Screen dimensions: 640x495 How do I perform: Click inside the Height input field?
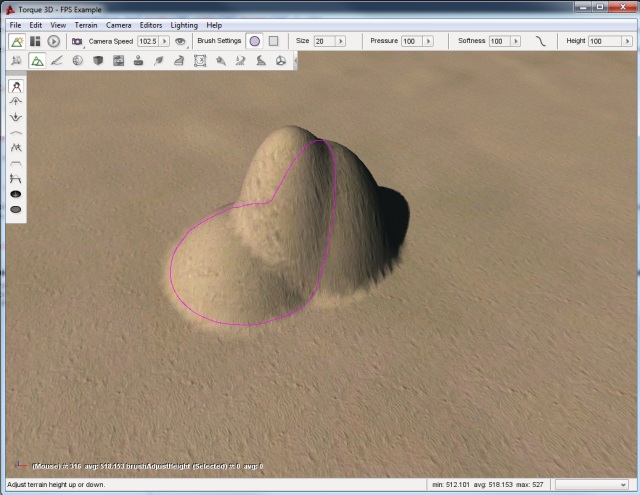pyautogui.click(x=602, y=42)
